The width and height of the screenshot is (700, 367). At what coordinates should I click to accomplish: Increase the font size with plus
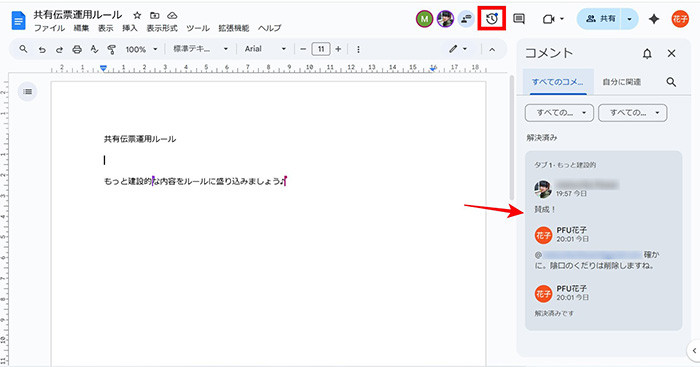click(x=338, y=49)
